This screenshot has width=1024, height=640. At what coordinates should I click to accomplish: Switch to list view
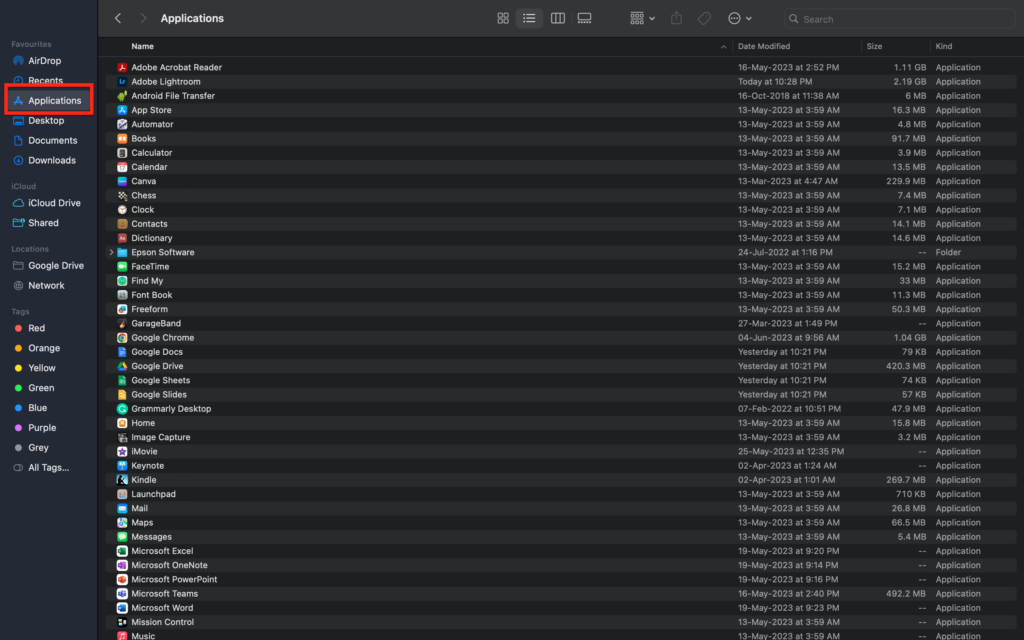coord(529,18)
